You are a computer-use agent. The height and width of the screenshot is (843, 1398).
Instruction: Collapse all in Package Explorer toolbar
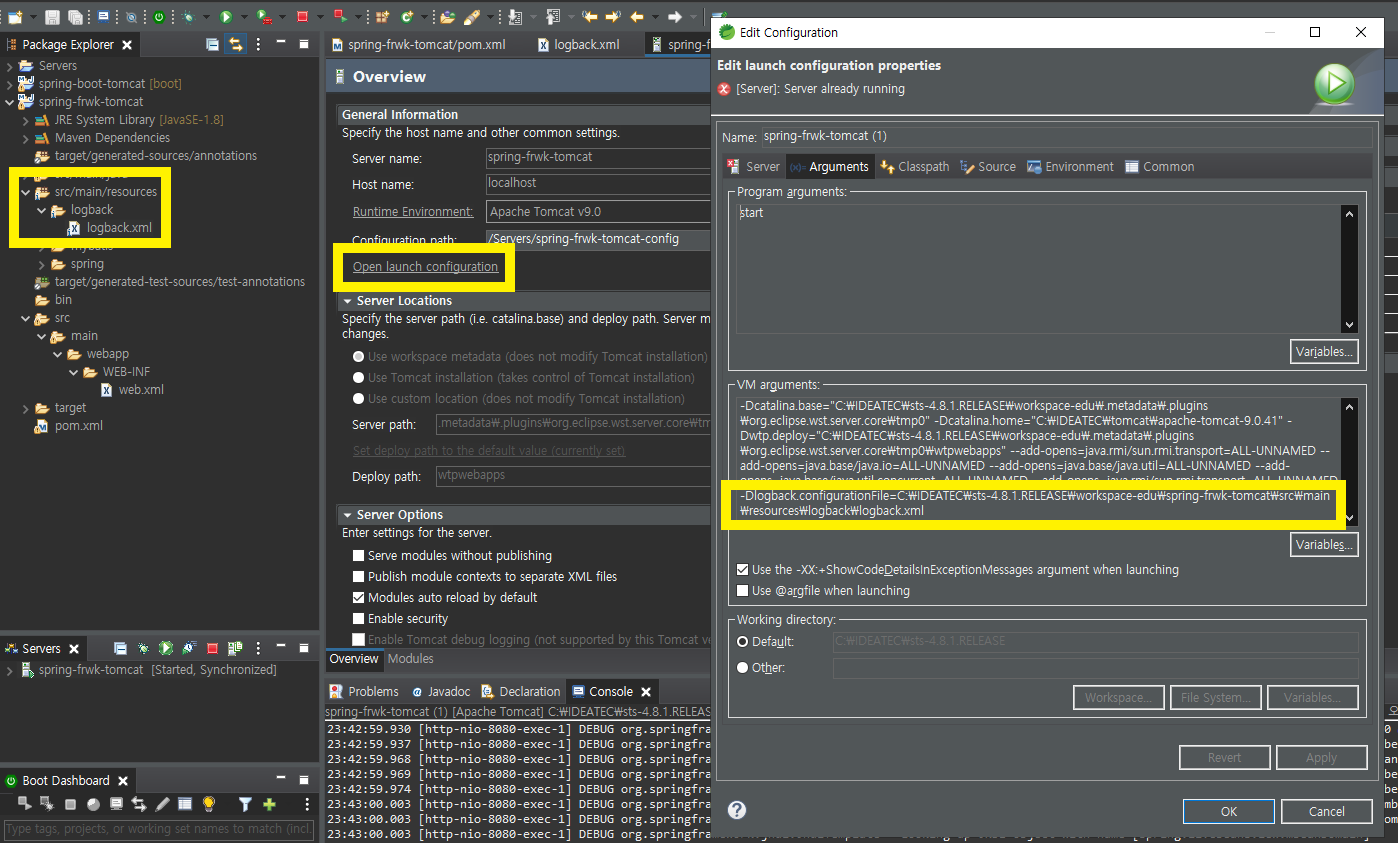(212, 44)
